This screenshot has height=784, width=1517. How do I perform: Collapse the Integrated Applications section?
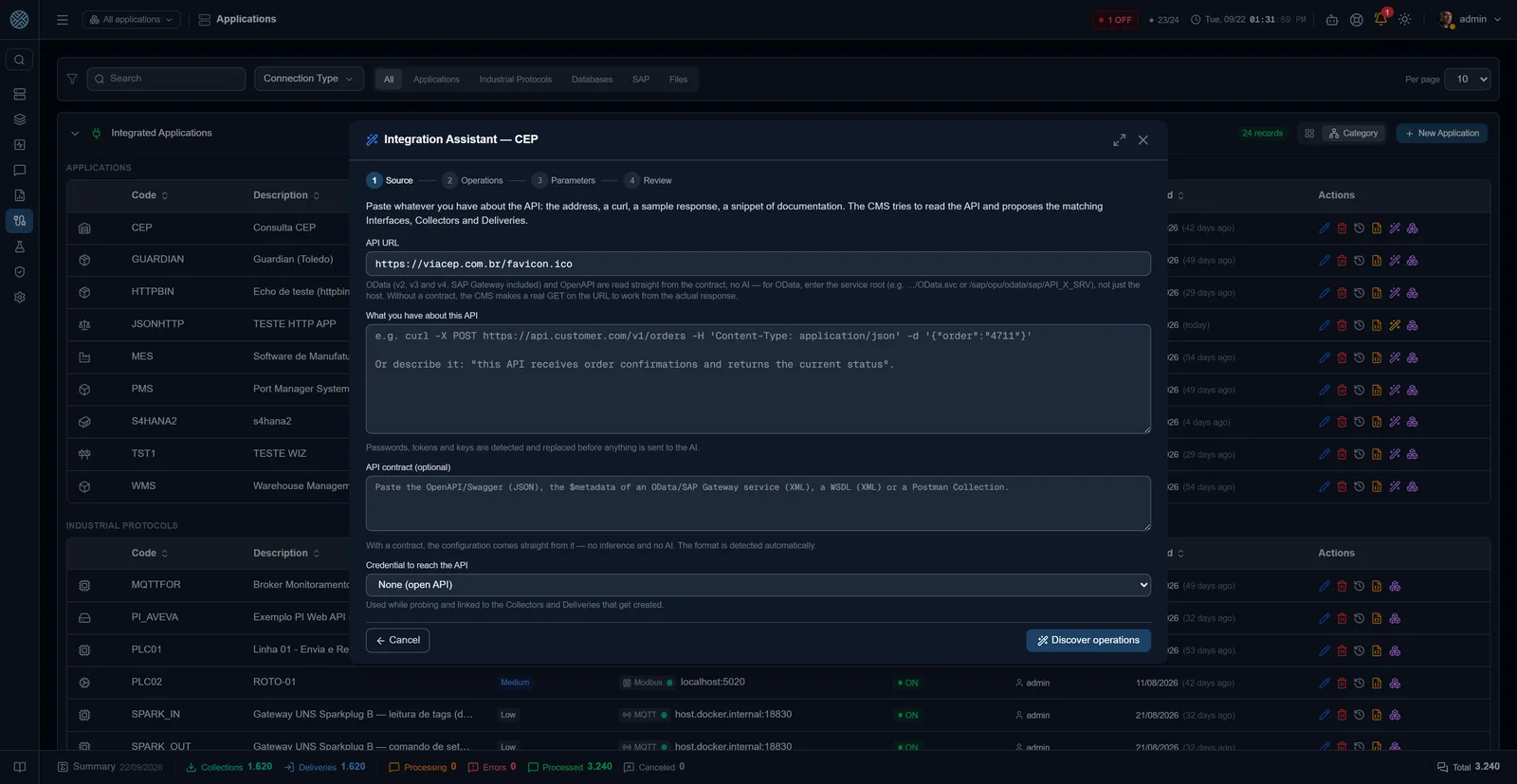click(x=75, y=134)
